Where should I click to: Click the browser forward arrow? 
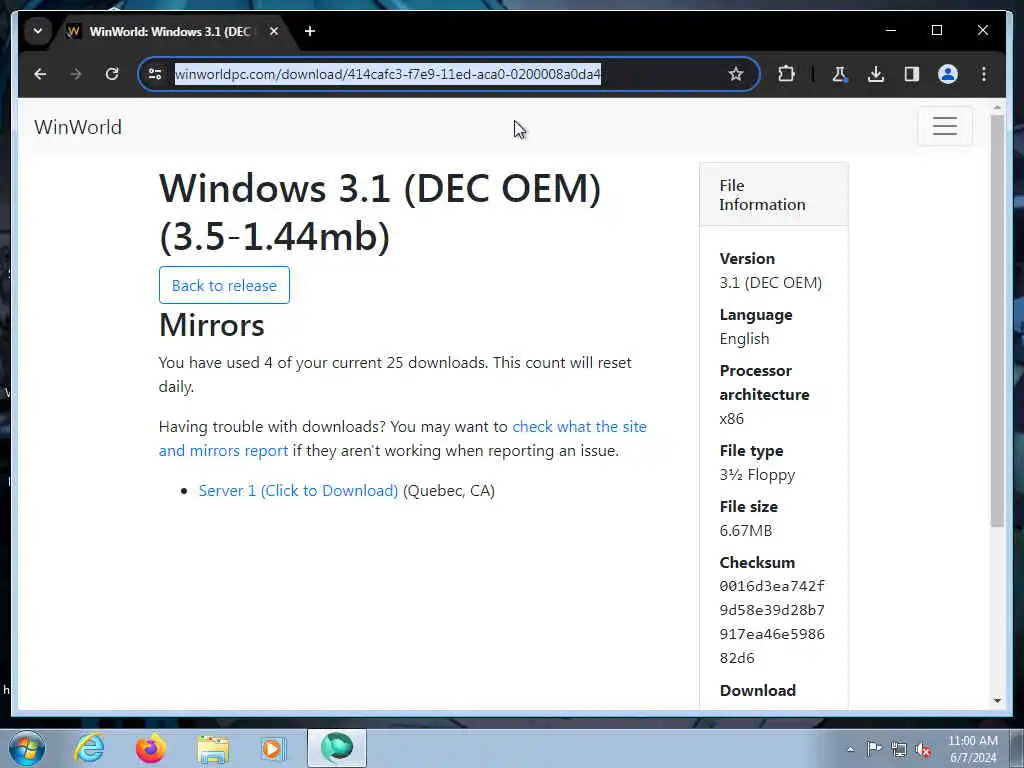coord(76,74)
